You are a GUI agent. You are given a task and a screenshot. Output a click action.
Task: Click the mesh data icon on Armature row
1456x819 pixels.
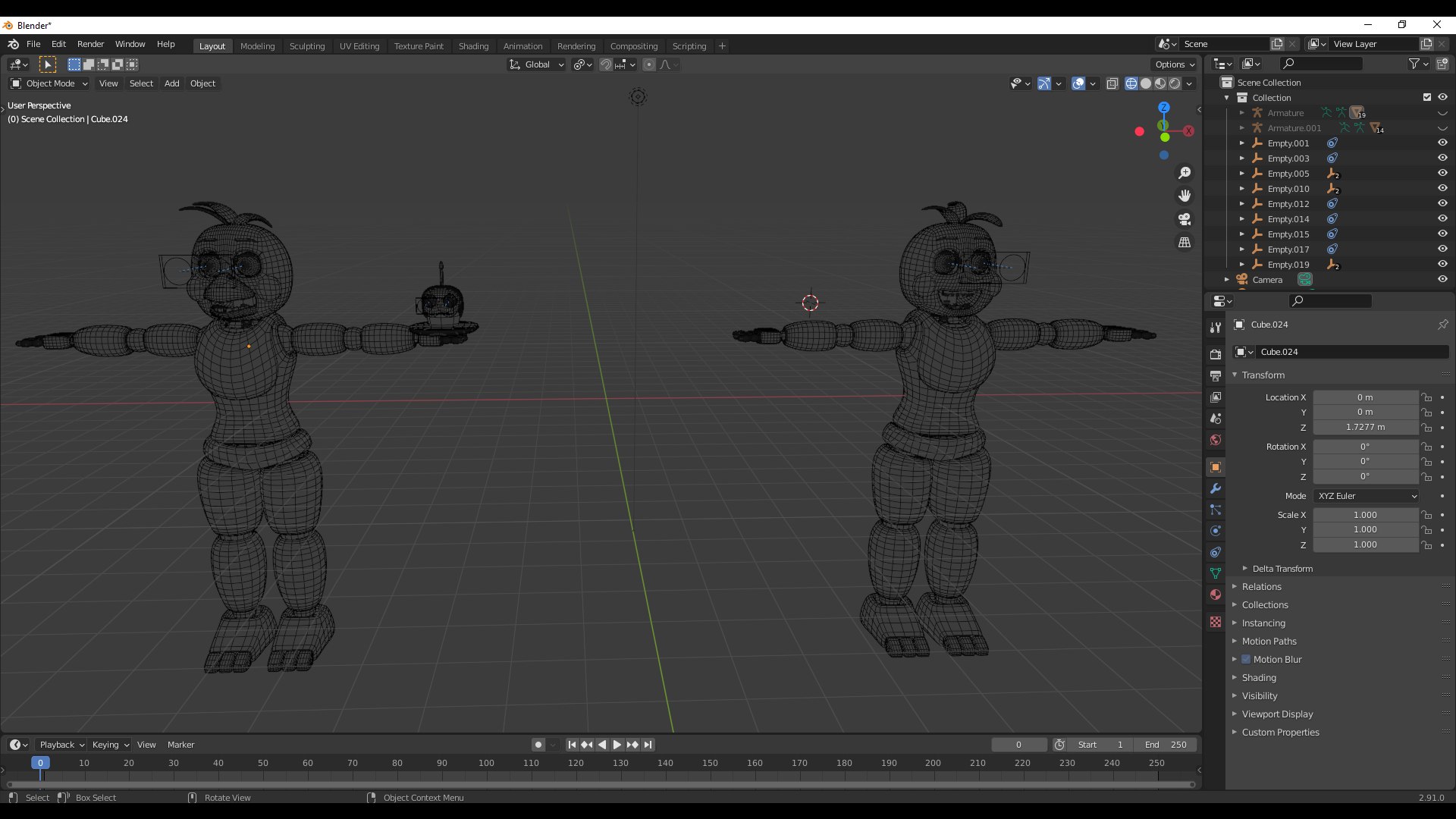(x=1357, y=113)
